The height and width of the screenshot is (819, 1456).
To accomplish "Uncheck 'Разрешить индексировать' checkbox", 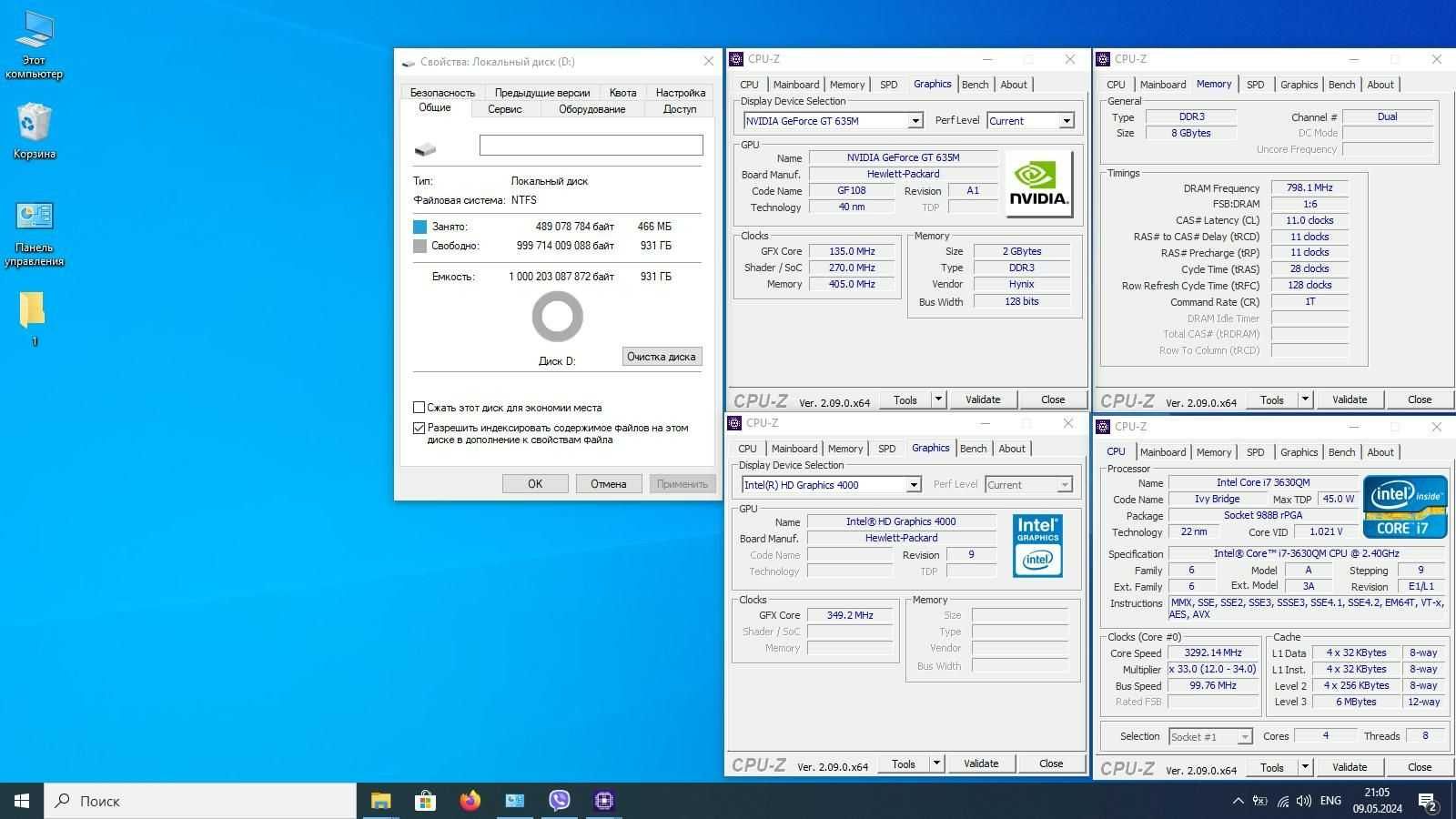I will [x=419, y=428].
